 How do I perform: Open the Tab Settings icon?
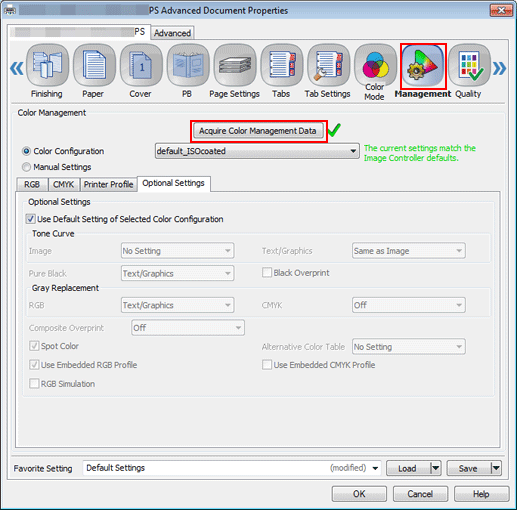[x=328, y=65]
